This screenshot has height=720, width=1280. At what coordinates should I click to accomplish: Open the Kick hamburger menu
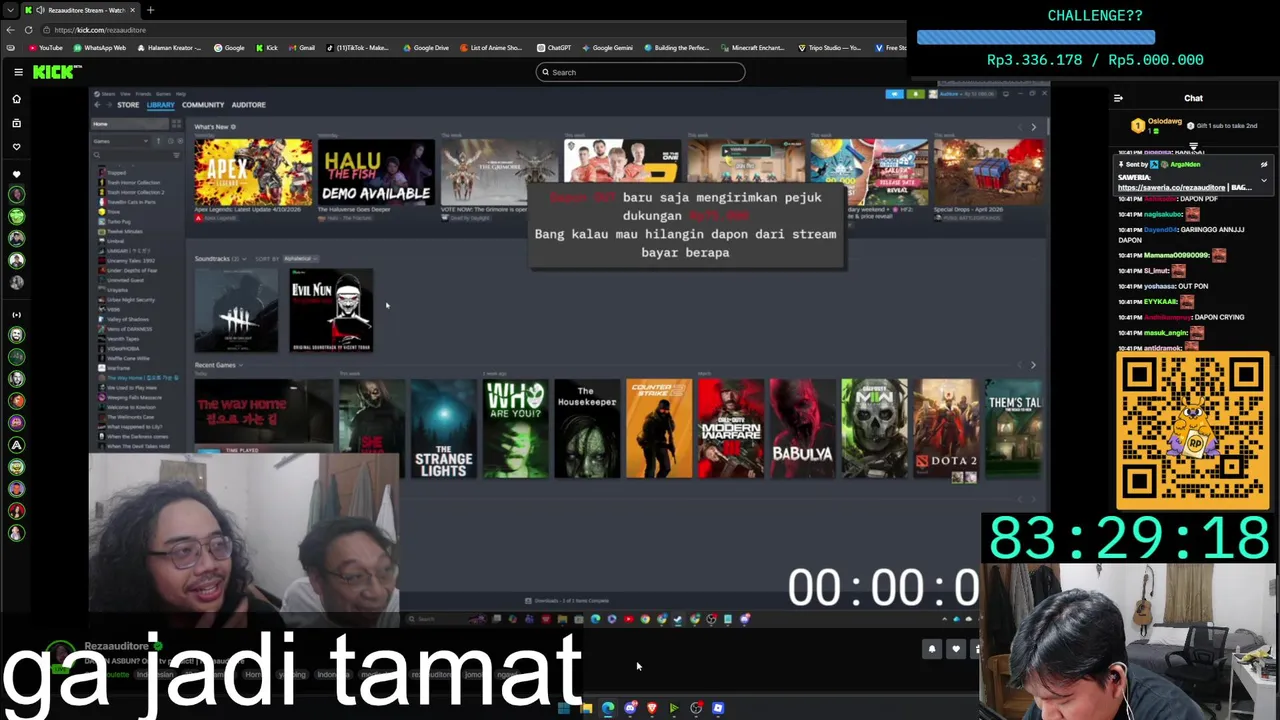(x=18, y=72)
